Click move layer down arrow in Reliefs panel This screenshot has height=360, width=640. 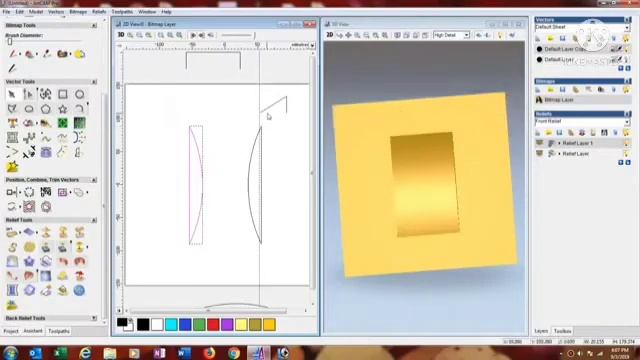click(628, 162)
